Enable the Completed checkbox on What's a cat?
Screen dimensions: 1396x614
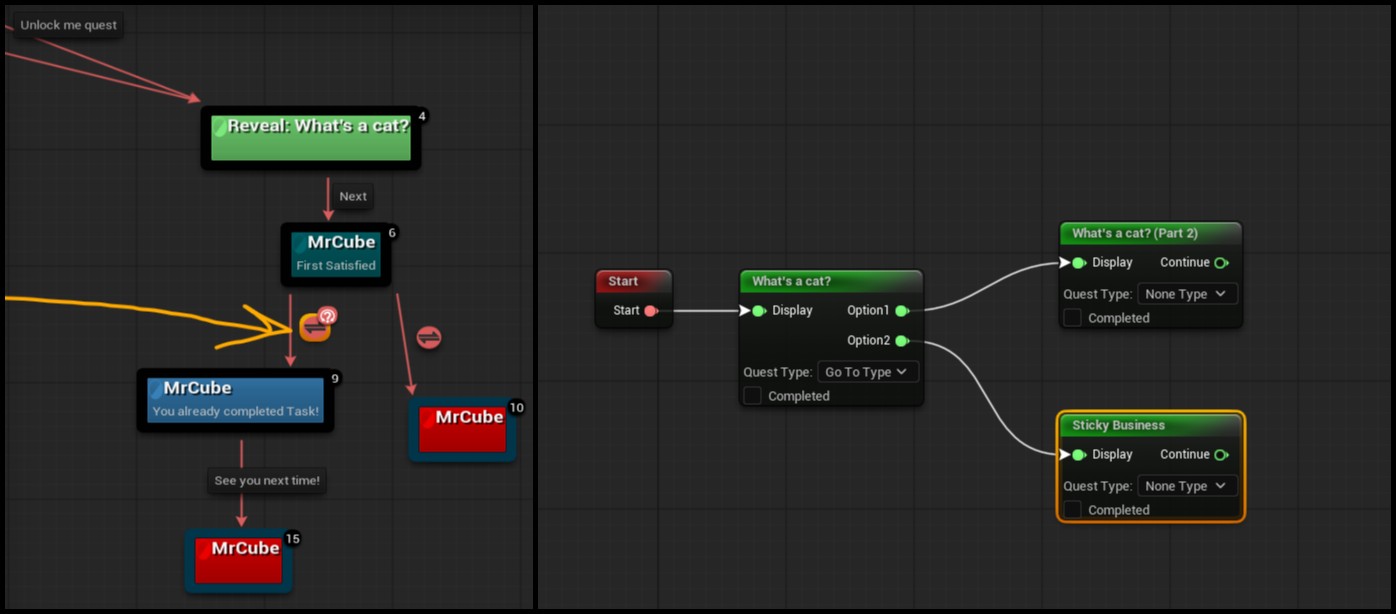752,395
